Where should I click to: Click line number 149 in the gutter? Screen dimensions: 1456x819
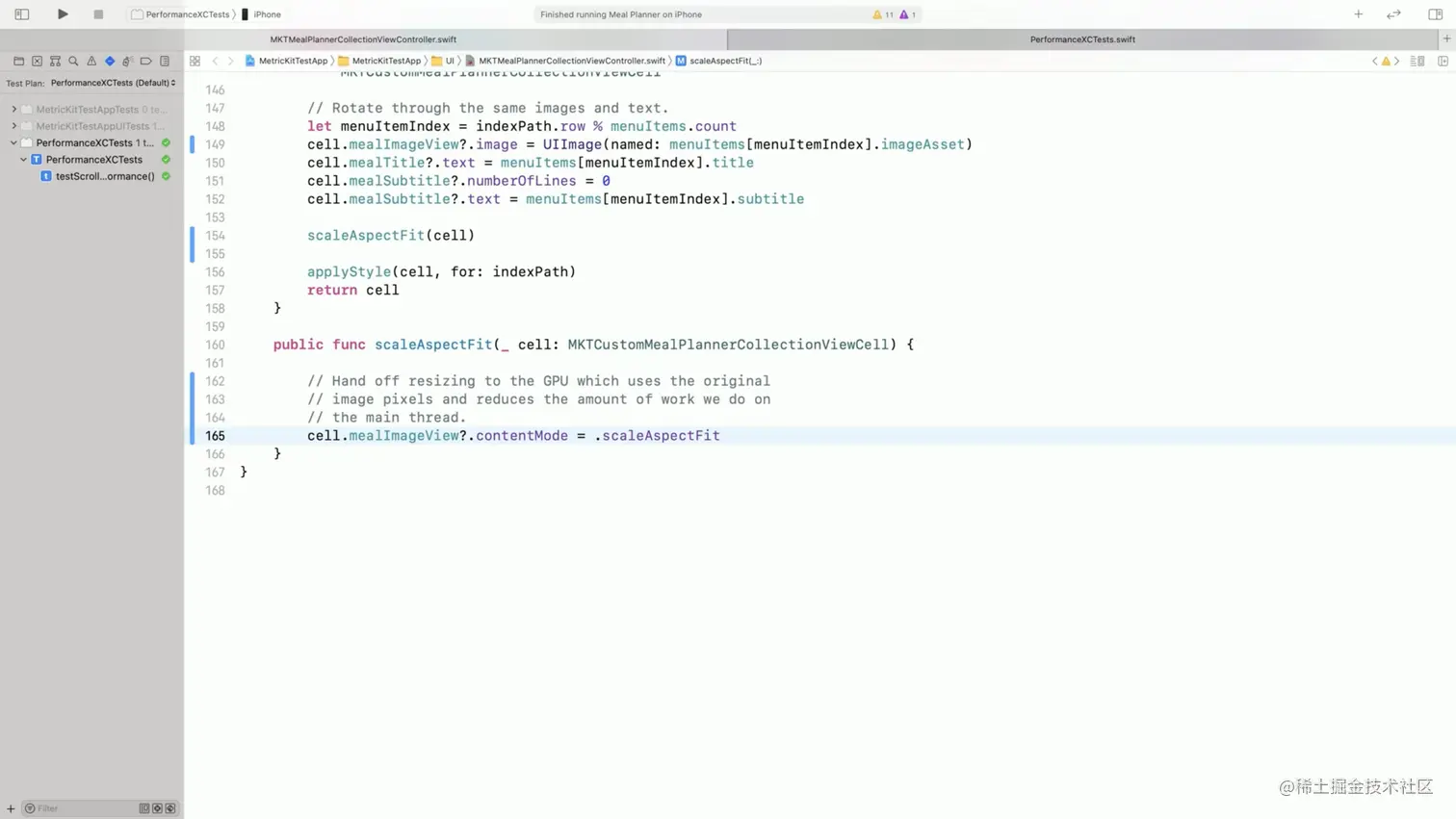[215, 144]
